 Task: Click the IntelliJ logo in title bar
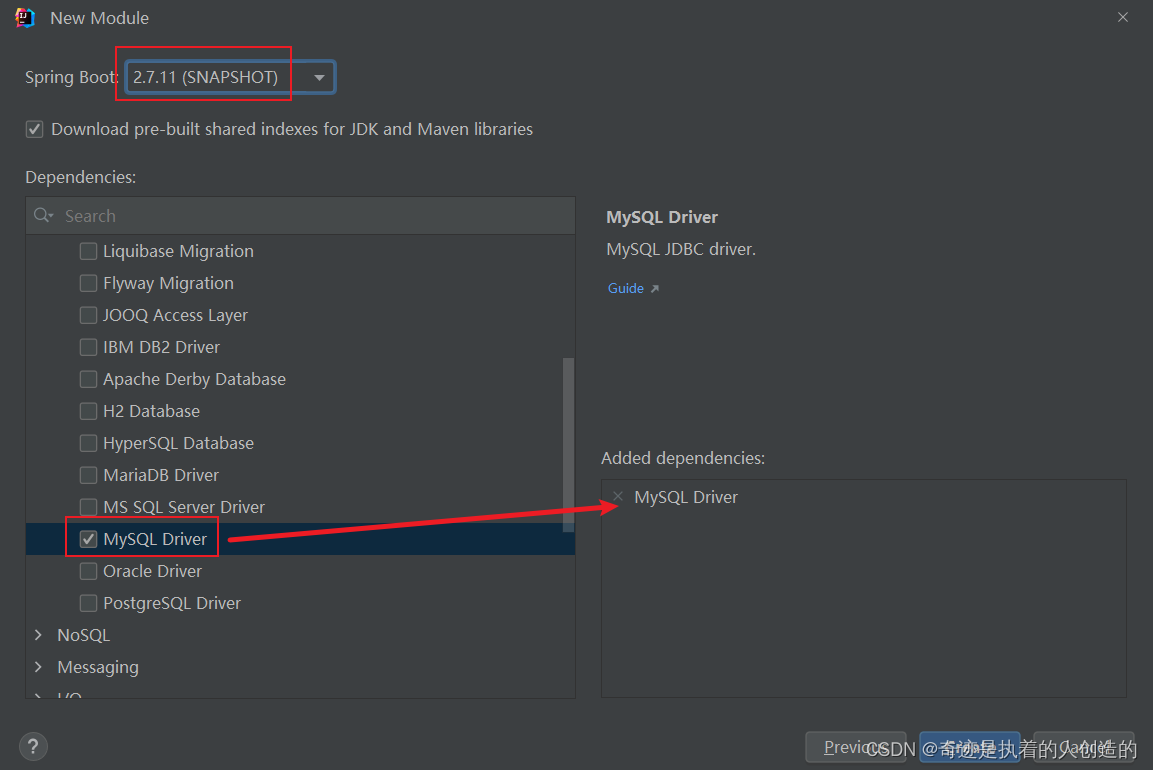click(x=24, y=18)
